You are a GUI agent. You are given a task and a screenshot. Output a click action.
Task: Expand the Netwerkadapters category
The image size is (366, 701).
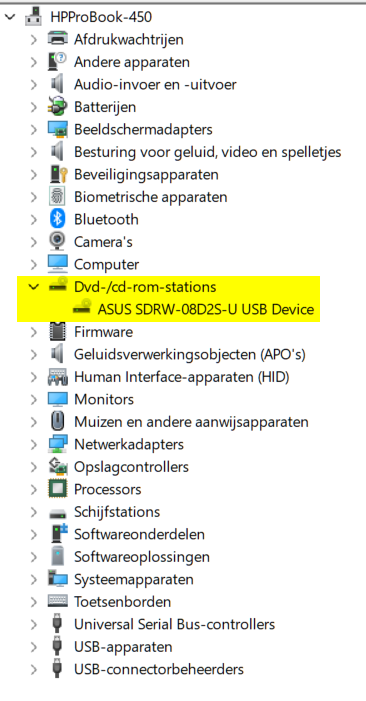(x=34, y=444)
